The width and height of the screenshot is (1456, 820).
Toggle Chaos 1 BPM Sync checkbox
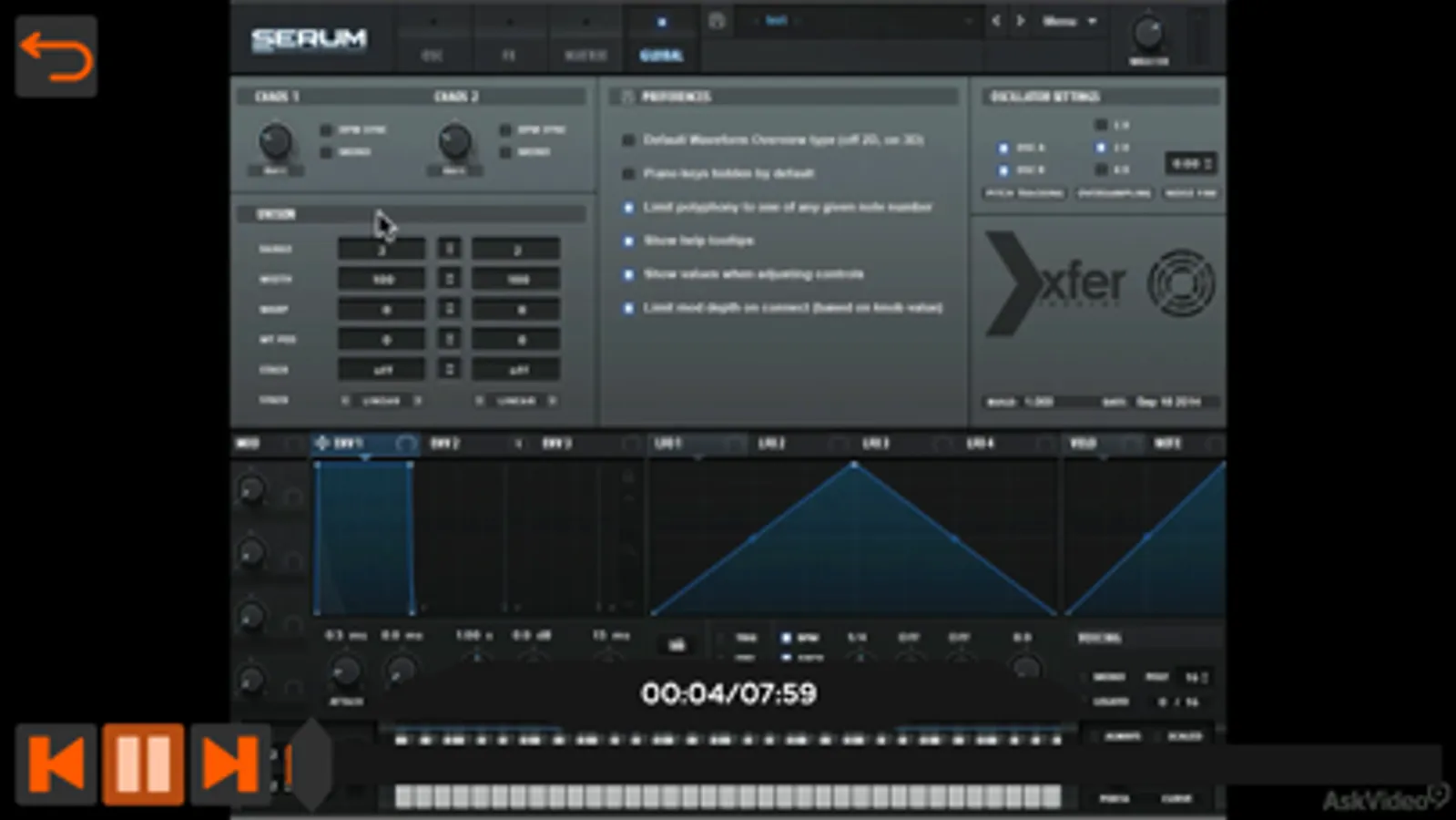click(326, 130)
